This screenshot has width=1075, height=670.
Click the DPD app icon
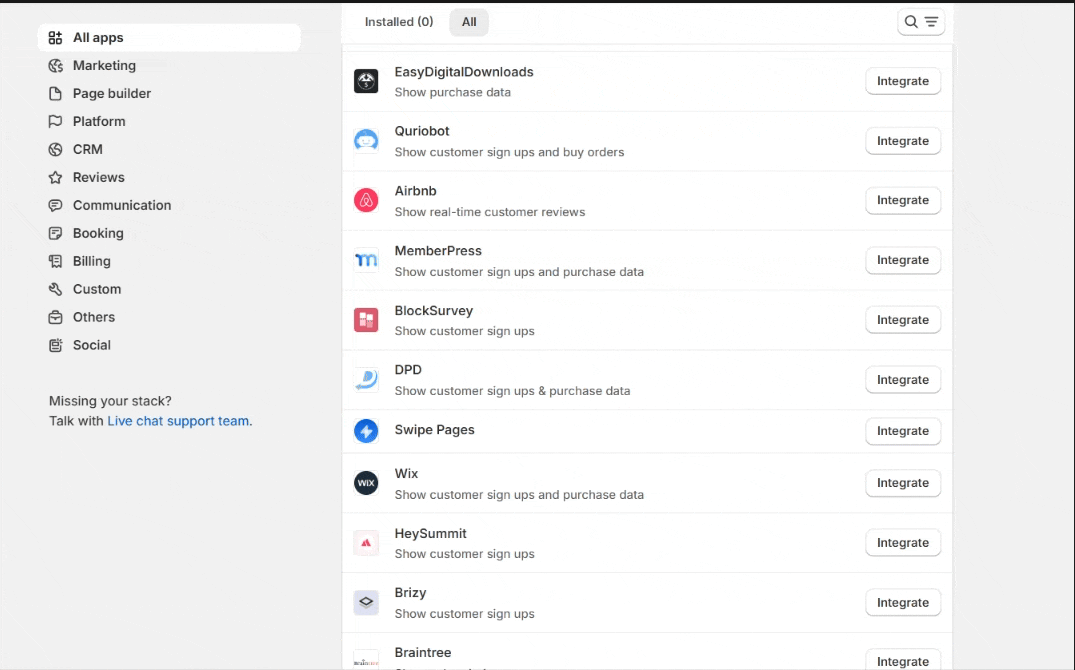coord(366,380)
